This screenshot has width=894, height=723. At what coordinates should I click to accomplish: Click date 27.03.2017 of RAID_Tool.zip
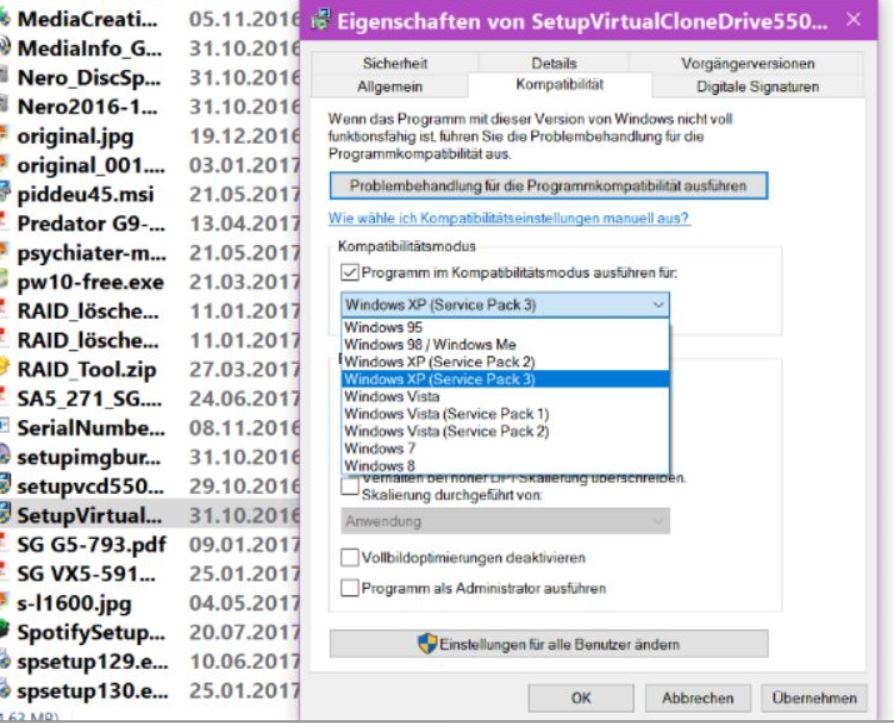click(244, 369)
